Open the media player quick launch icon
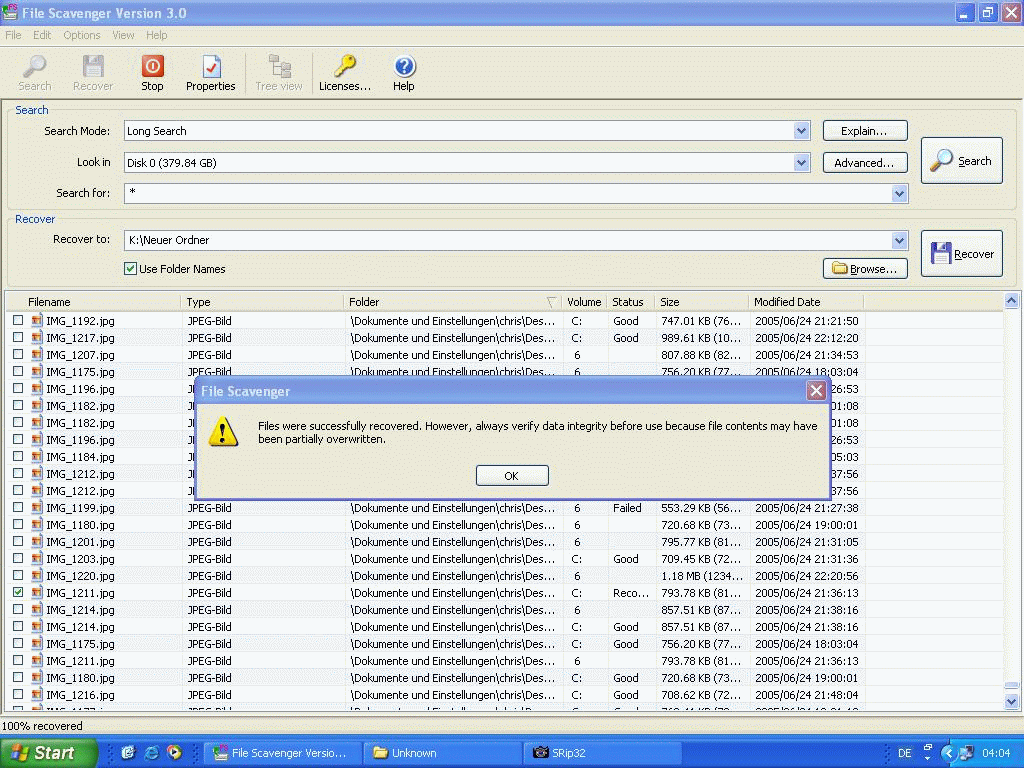Viewport: 1024px width, 768px height. pyautogui.click(x=174, y=752)
